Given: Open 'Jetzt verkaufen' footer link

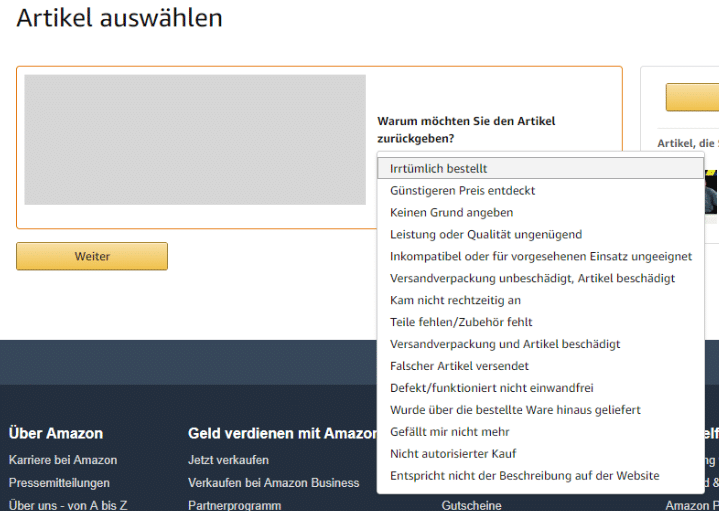Looking at the screenshot, I should [x=228, y=460].
